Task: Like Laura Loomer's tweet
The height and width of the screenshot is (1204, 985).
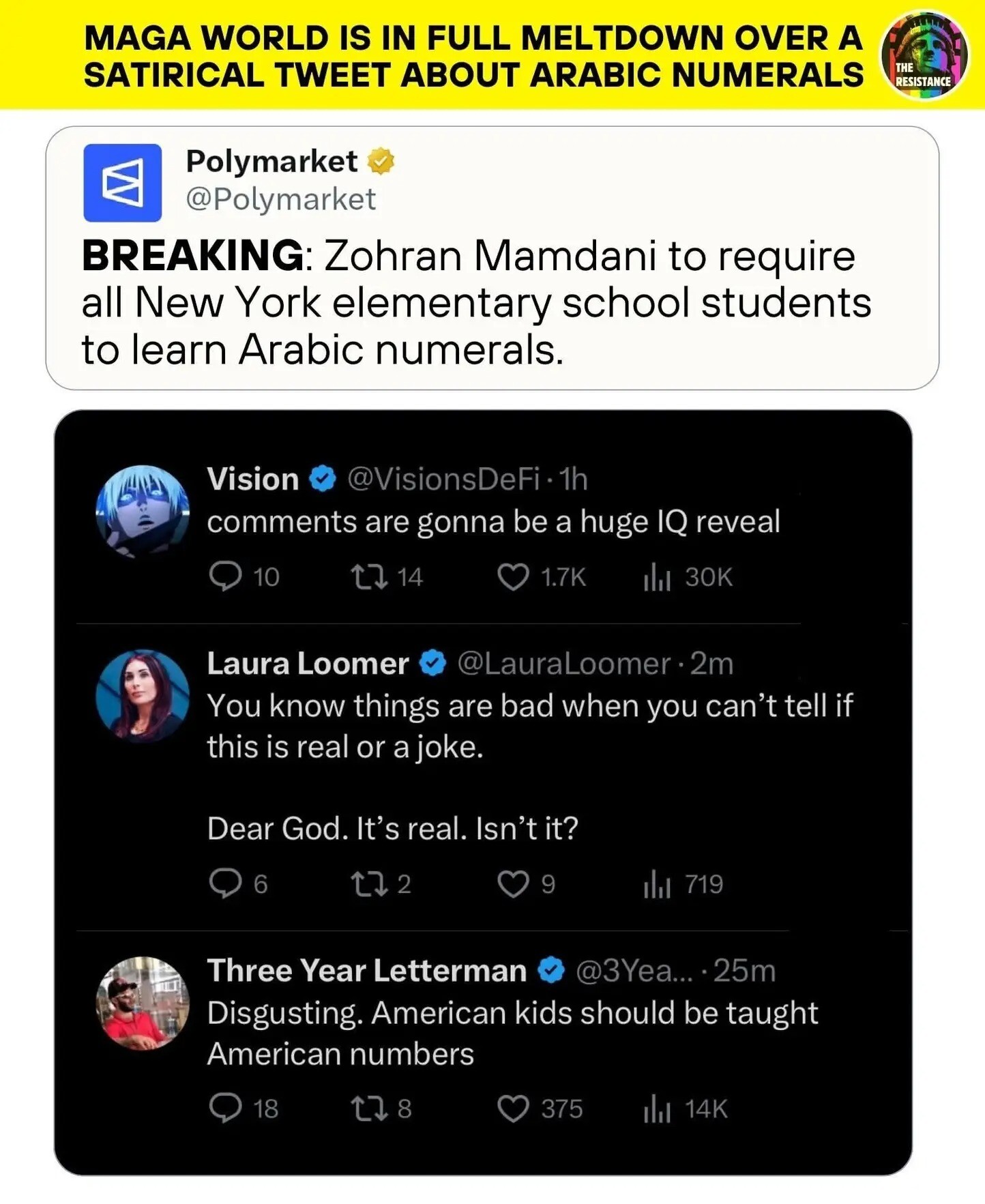Action: pyautogui.click(x=513, y=884)
